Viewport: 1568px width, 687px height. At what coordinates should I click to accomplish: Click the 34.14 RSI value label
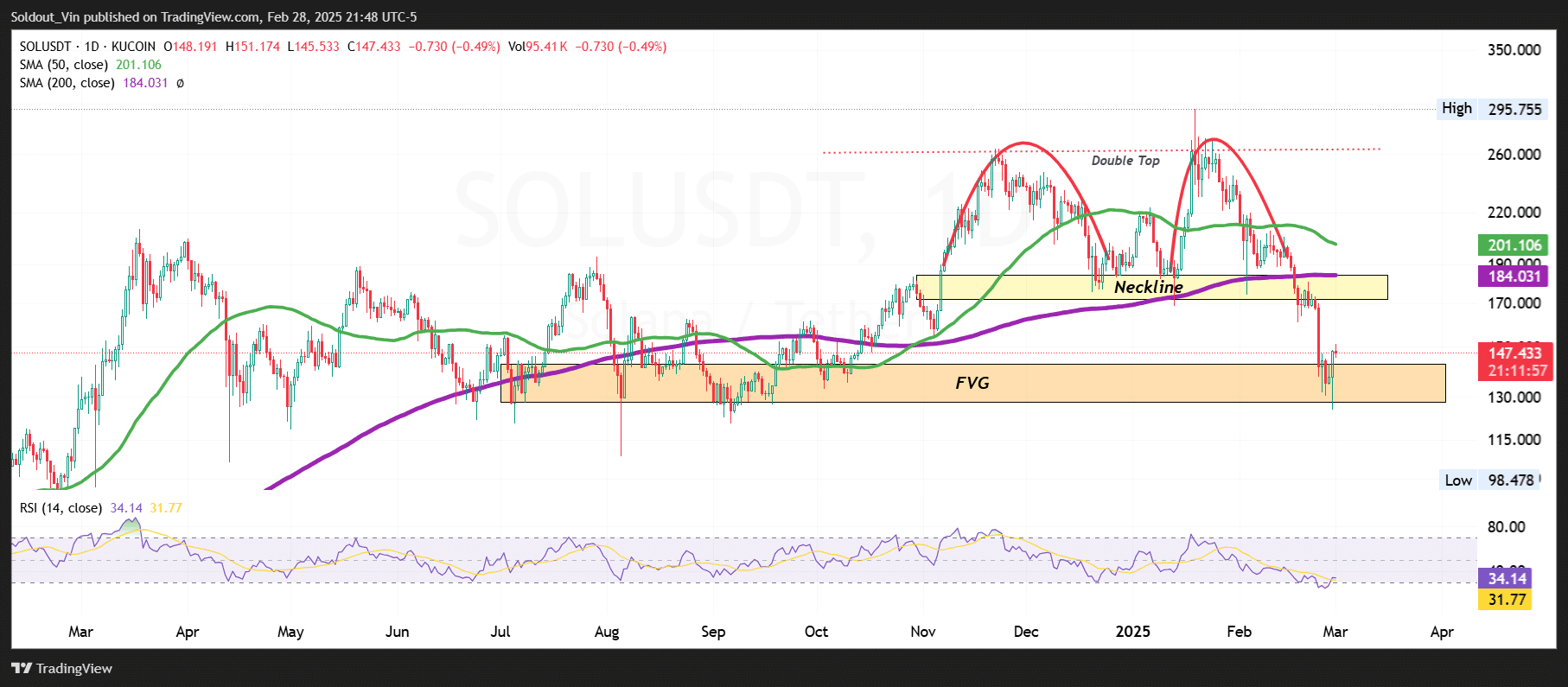(1507, 579)
